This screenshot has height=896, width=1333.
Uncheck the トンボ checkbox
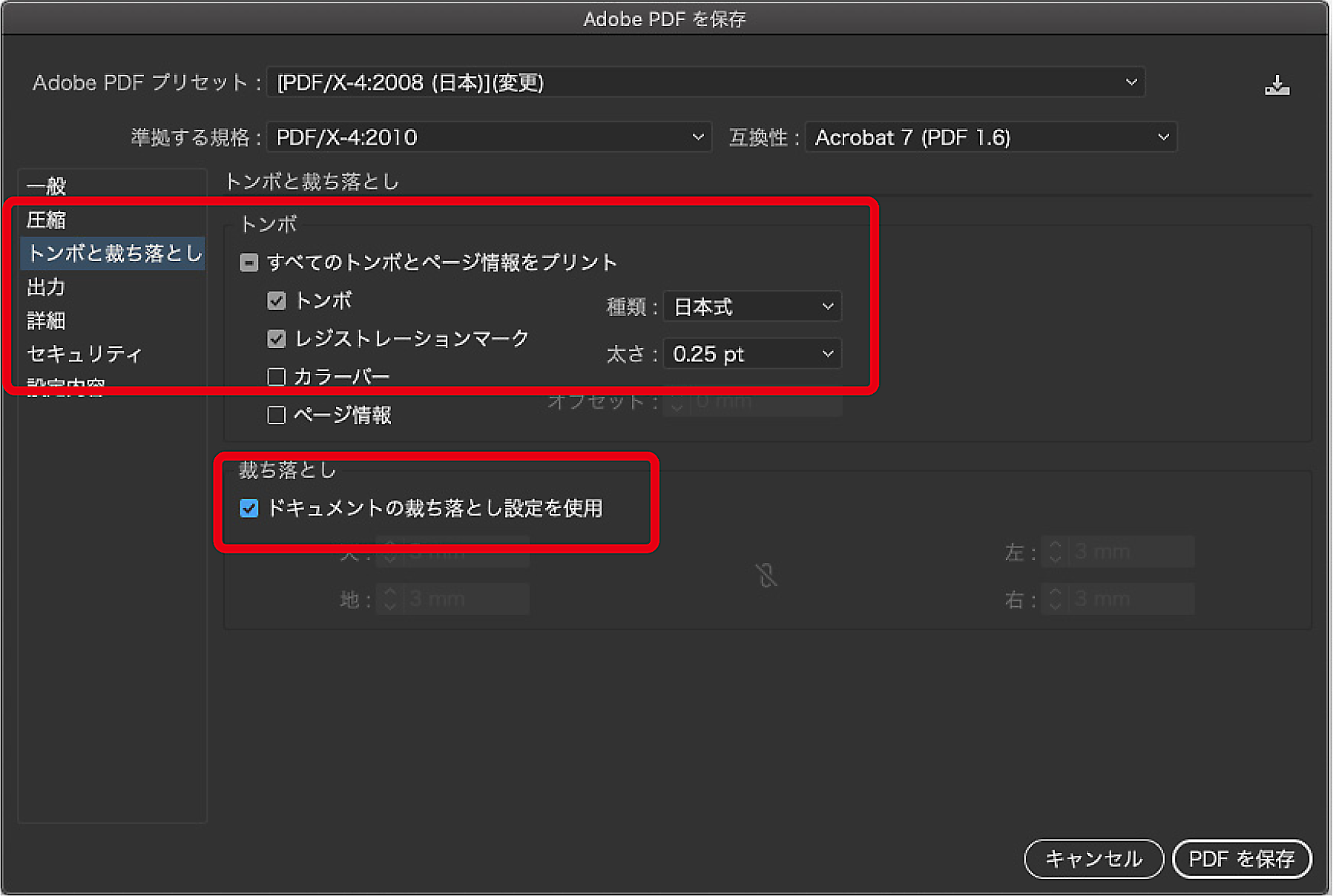click(x=277, y=300)
